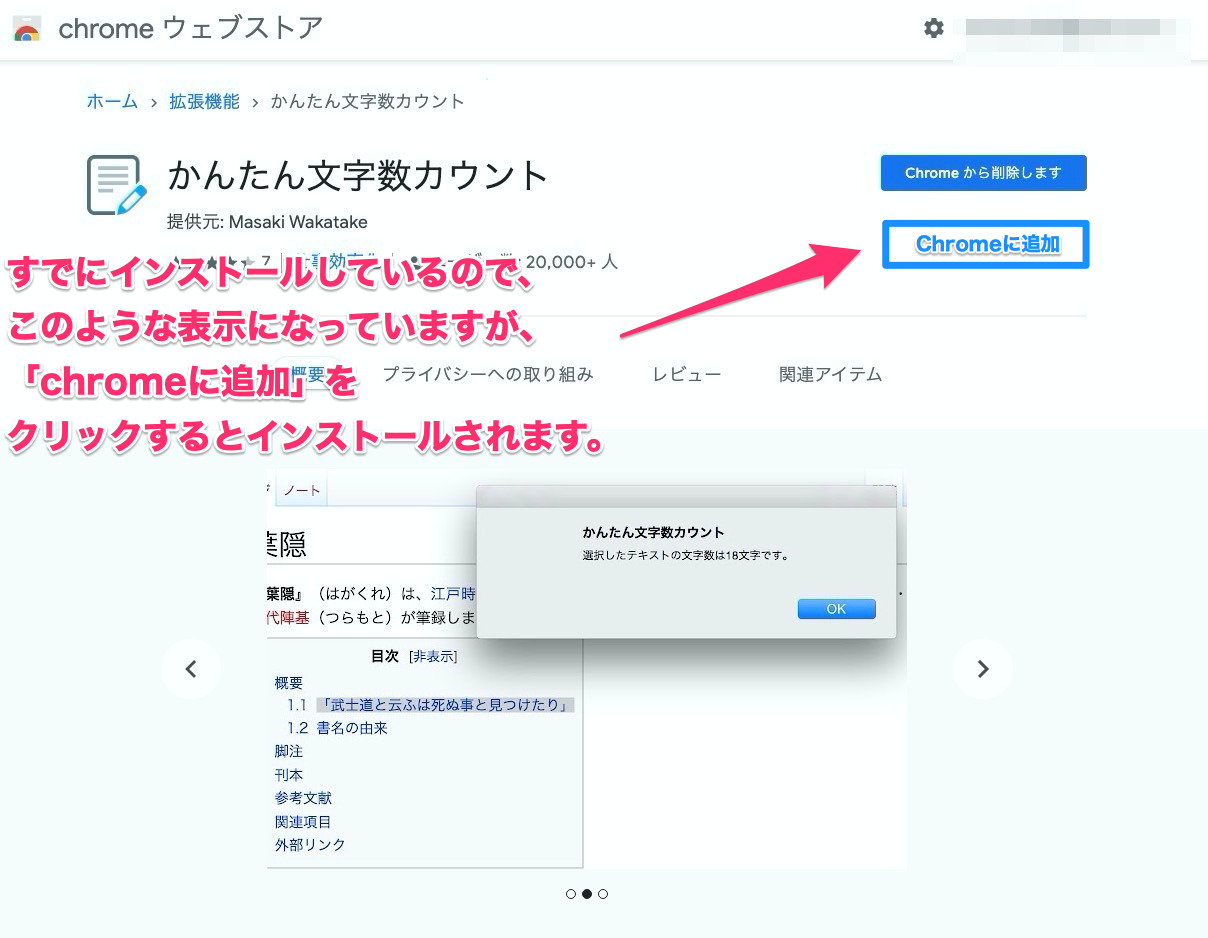Select the first carousel dot
The image size is (1208, 938).
[x=571, y=894]
